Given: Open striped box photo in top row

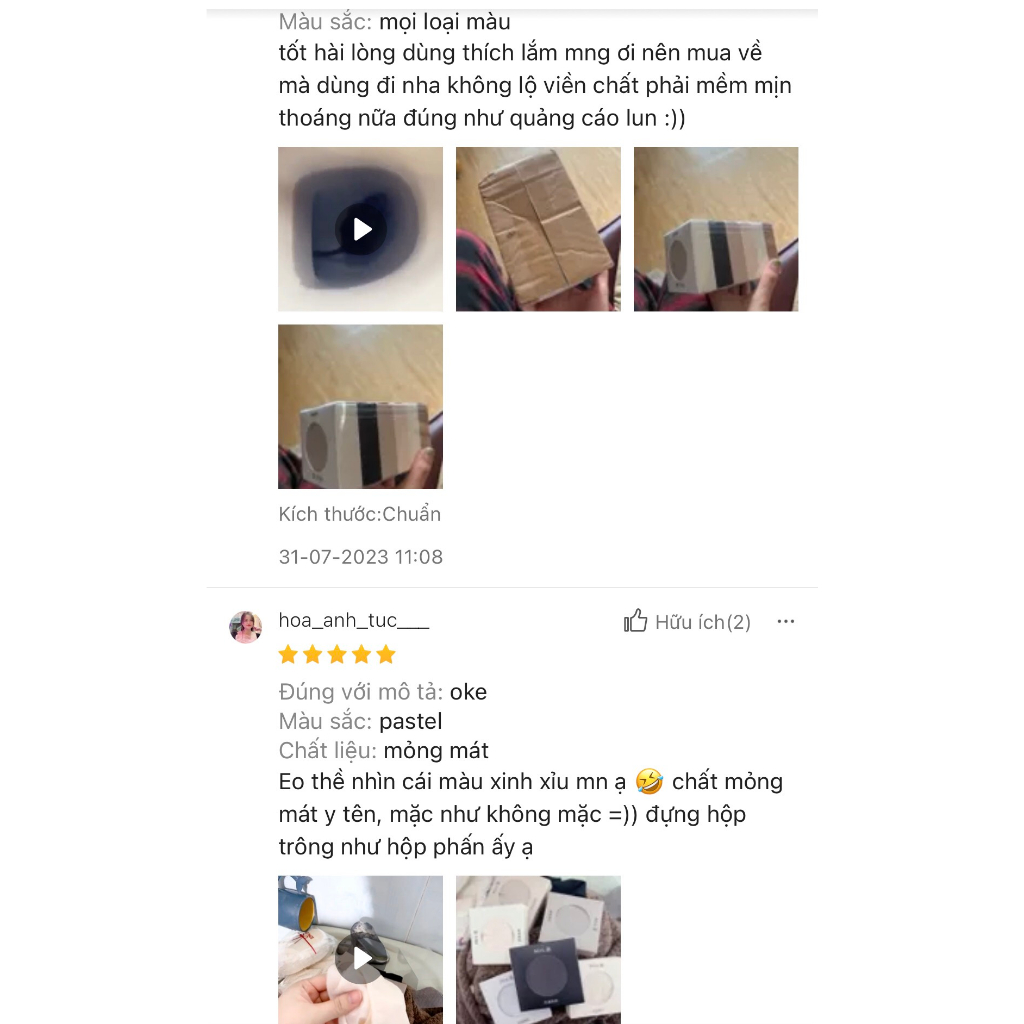Looking at the screenshot, I should pyautogui.click(x=716, y=229).
